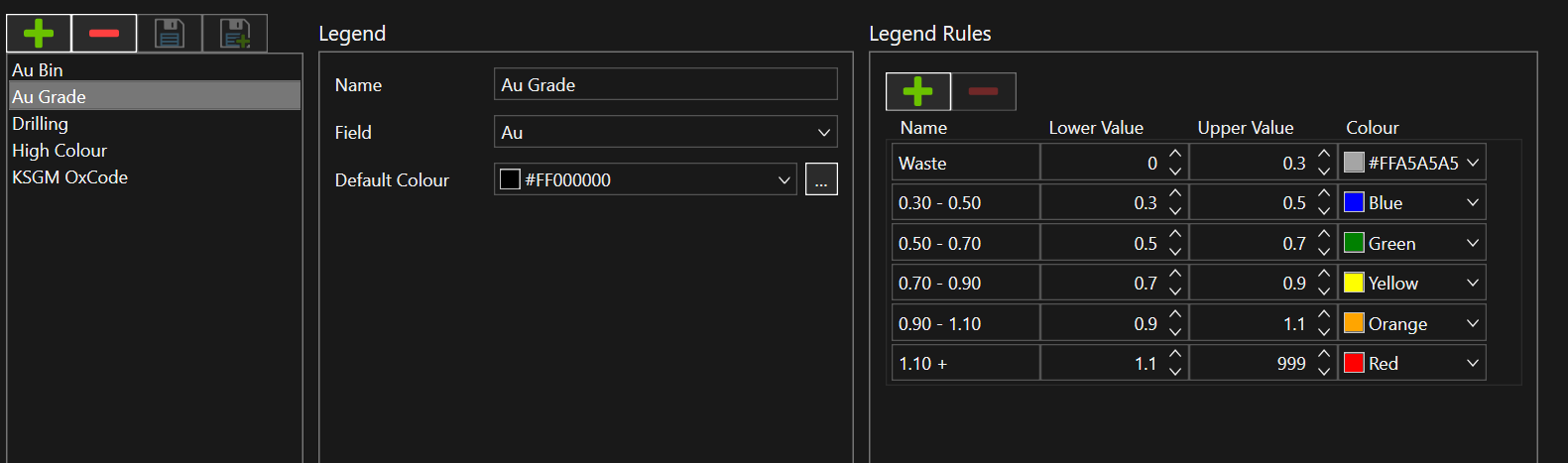Choose the High Colour legend item

[60, 151]
